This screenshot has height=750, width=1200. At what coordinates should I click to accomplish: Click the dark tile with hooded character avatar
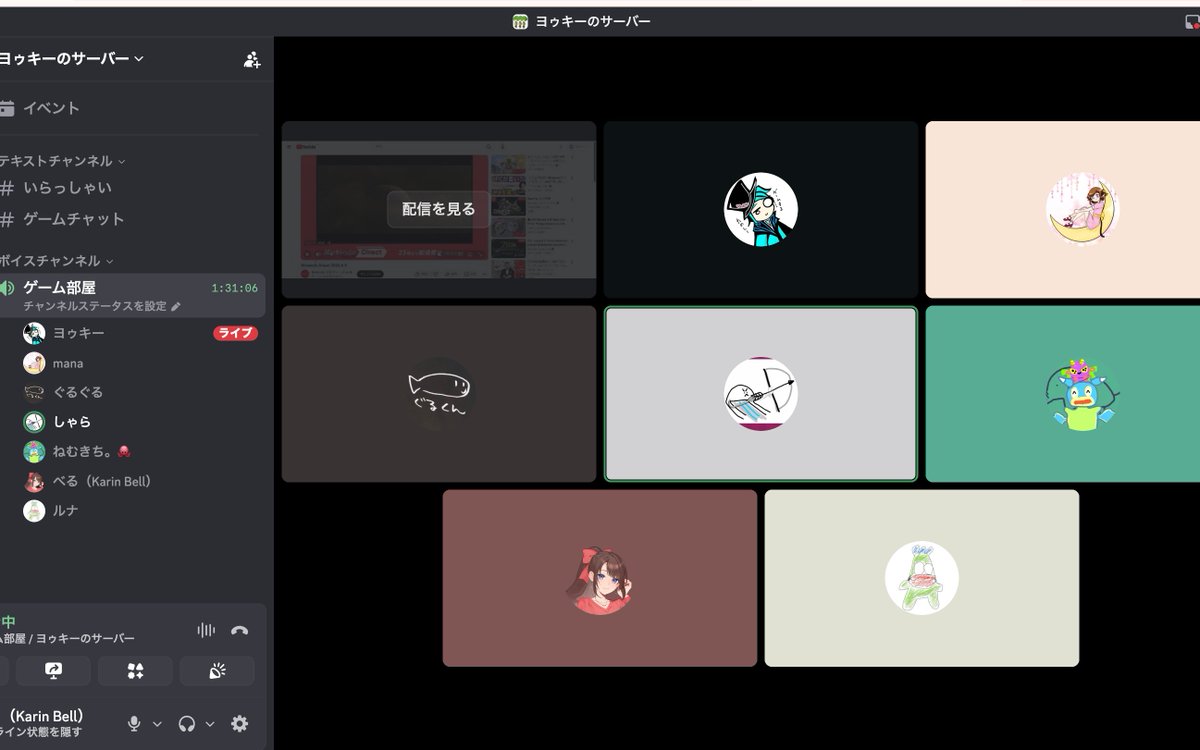coord(761,210)
